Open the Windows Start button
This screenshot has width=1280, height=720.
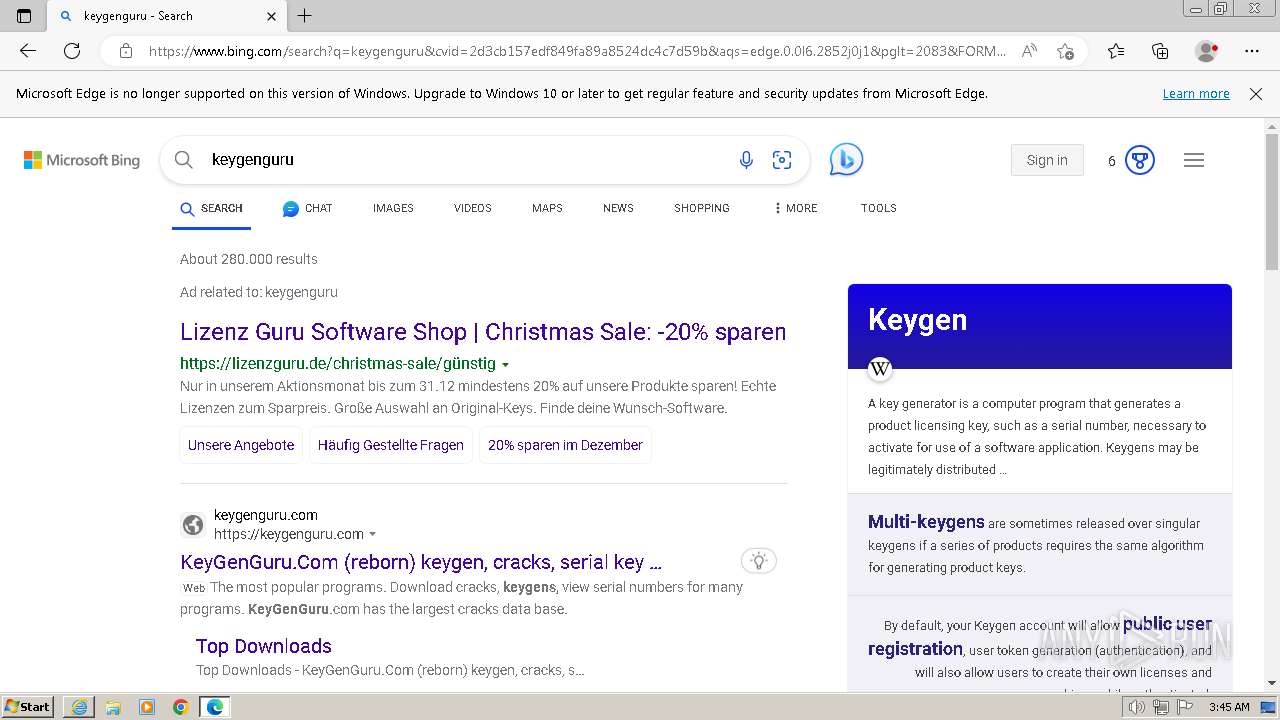click(x=28, y=707)
